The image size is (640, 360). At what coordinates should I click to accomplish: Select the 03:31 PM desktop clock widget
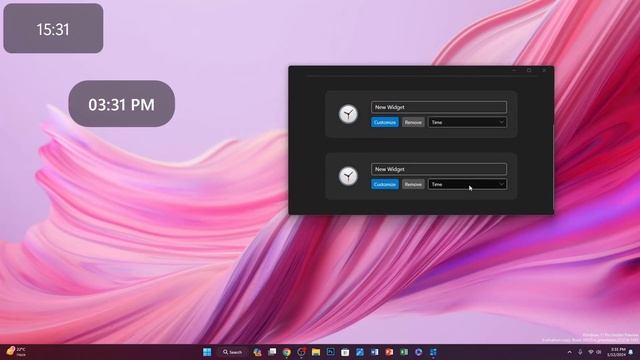(x=122, y=104)
